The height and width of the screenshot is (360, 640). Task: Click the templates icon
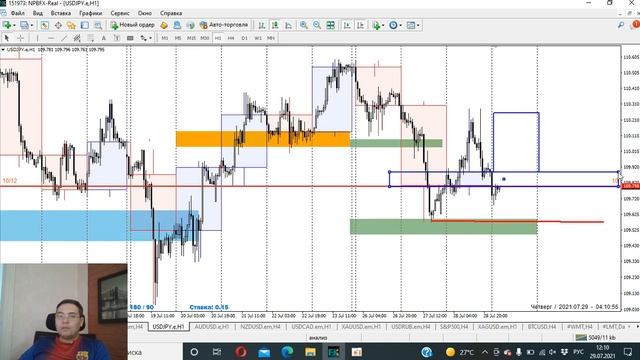[x=411, y=25]
